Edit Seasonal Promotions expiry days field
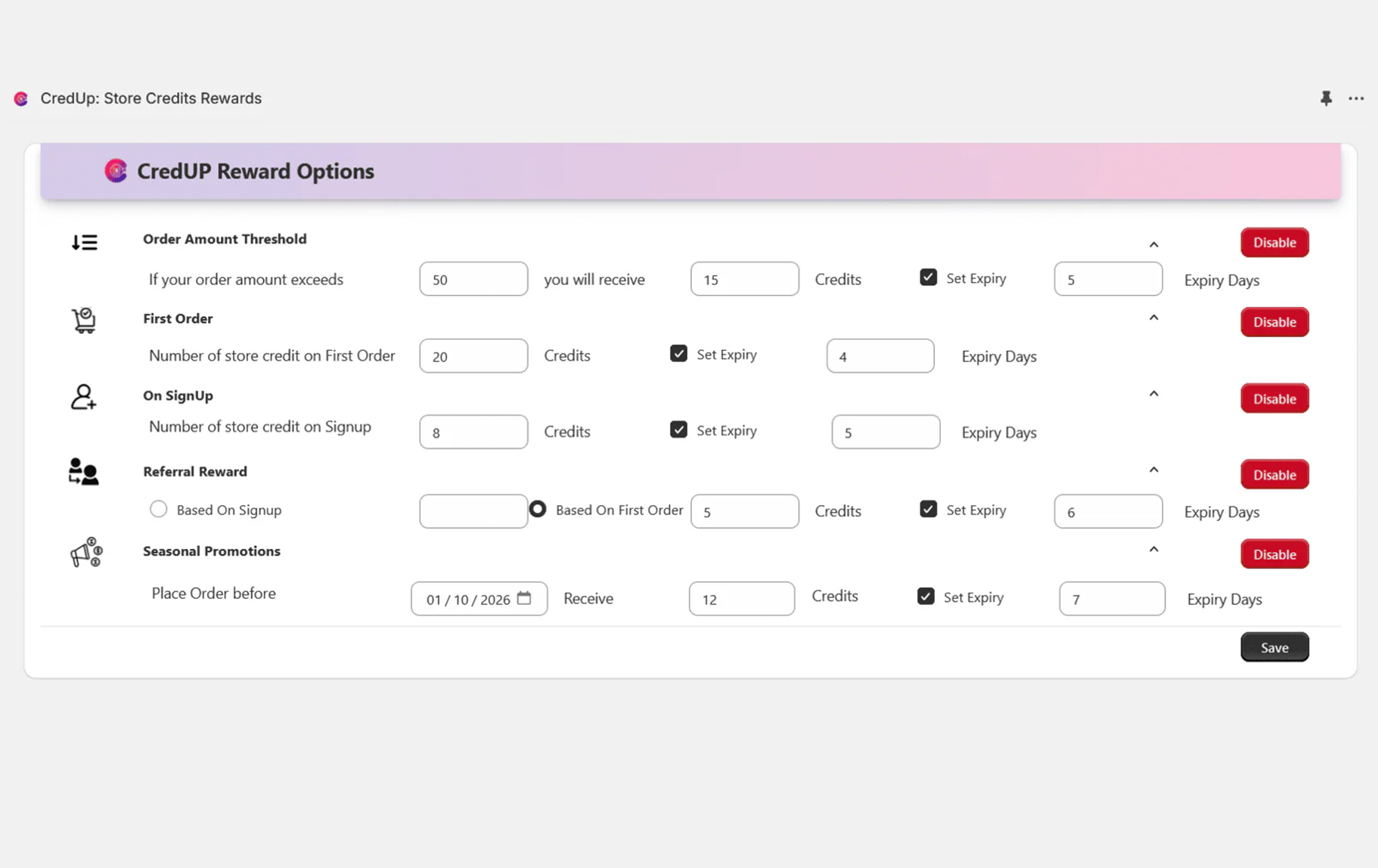This screenshot has width=1378, height=868. [1112, 599]
